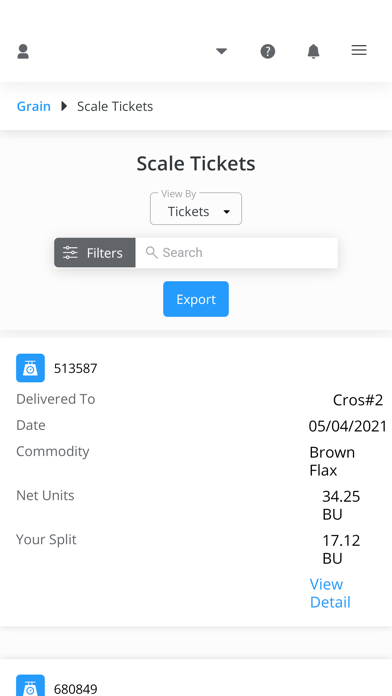Focus the Search input field
This screenshot has width=392, height=696.
pos(237,253)
